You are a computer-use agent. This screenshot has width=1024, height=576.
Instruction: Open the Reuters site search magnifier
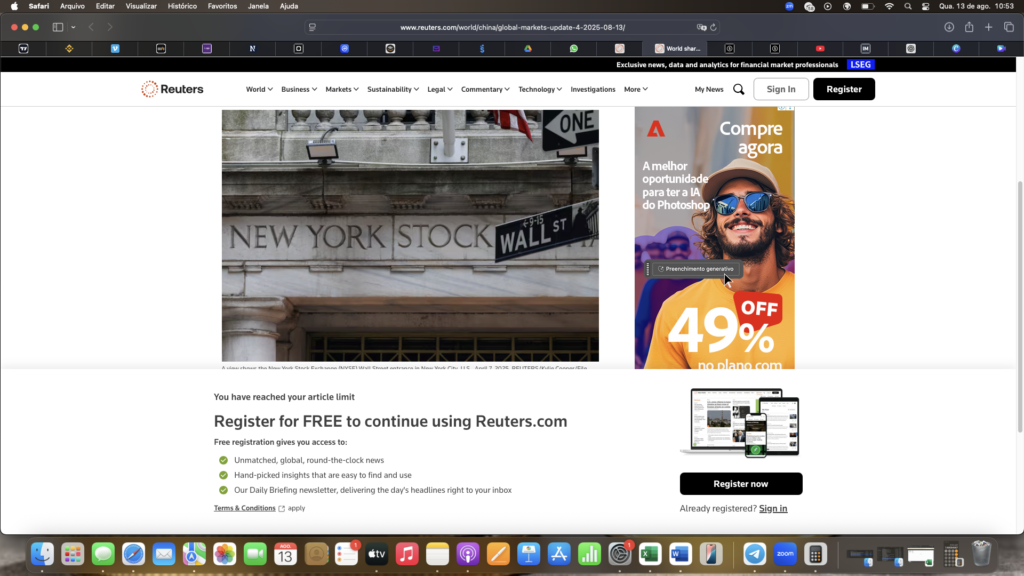click(739, 89)
